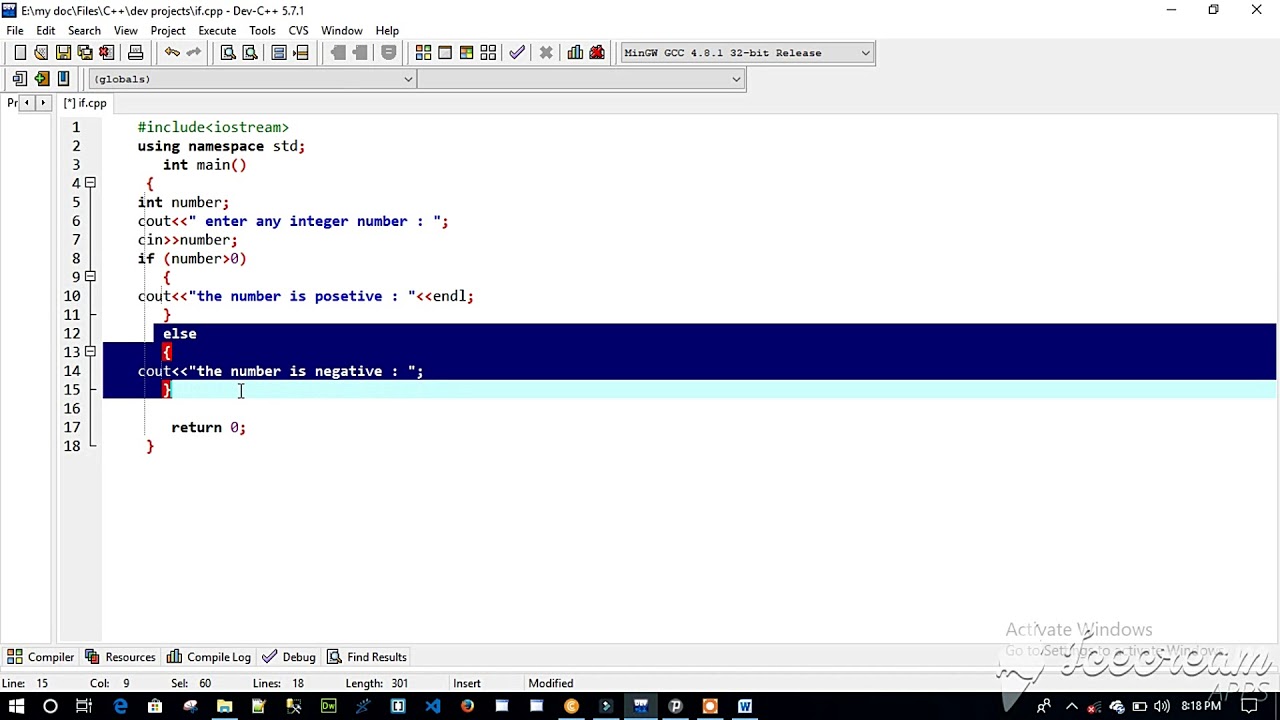The height and width of the screenshot is (720, 1280).
Task: Collapse the code fold at line 4
Action: click(x=90, y=183)
